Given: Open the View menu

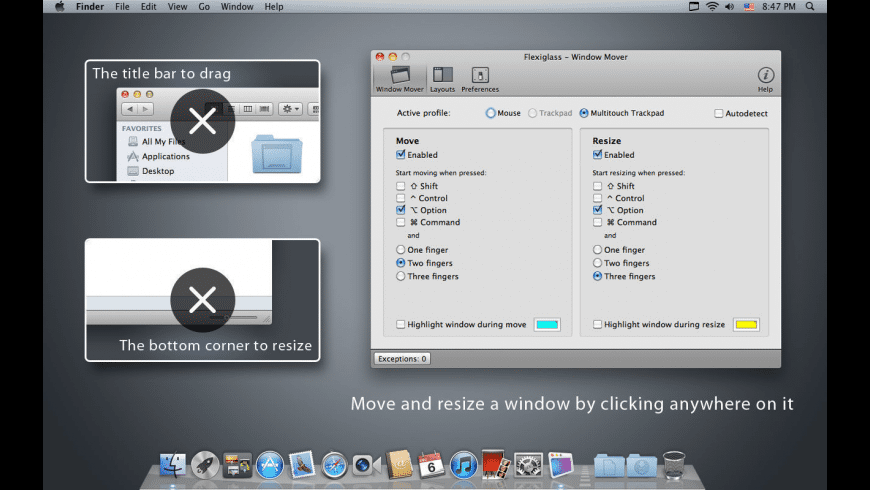Looking at the screenshot, I should click(178, 7).
